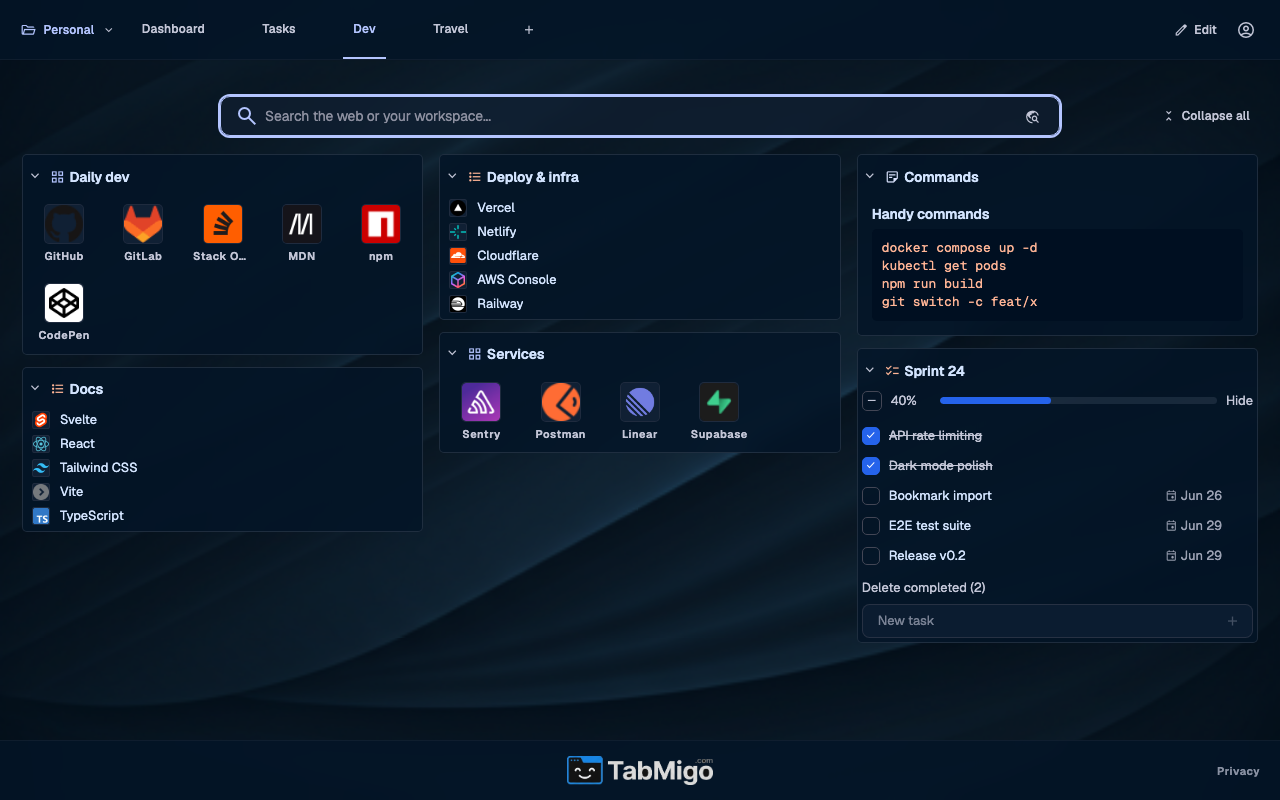1280x800 pixels.
Task: Open the CodePen bookmark icon
Action: click(64, 303)
